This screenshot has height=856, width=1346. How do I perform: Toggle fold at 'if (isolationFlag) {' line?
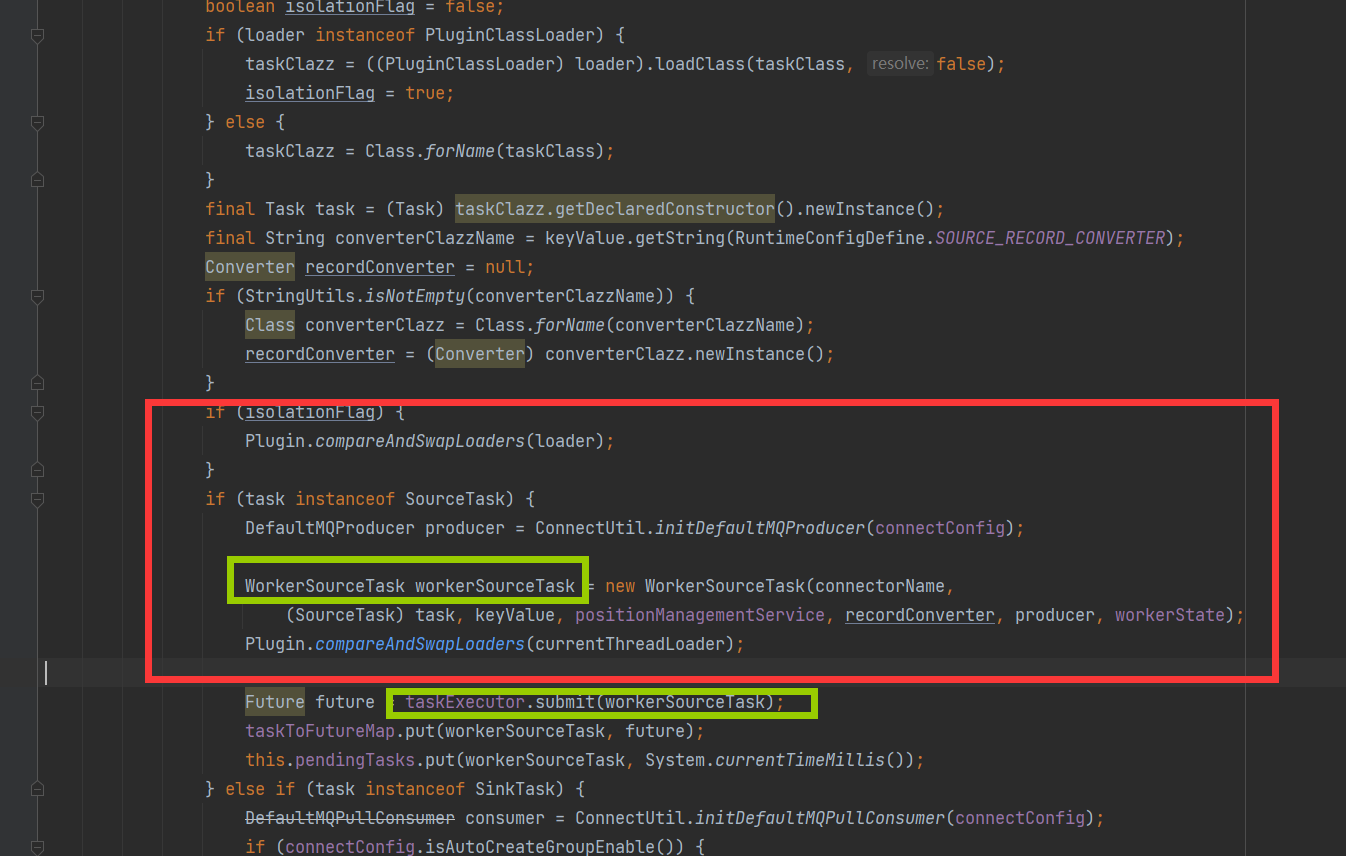tap(37, 412)
